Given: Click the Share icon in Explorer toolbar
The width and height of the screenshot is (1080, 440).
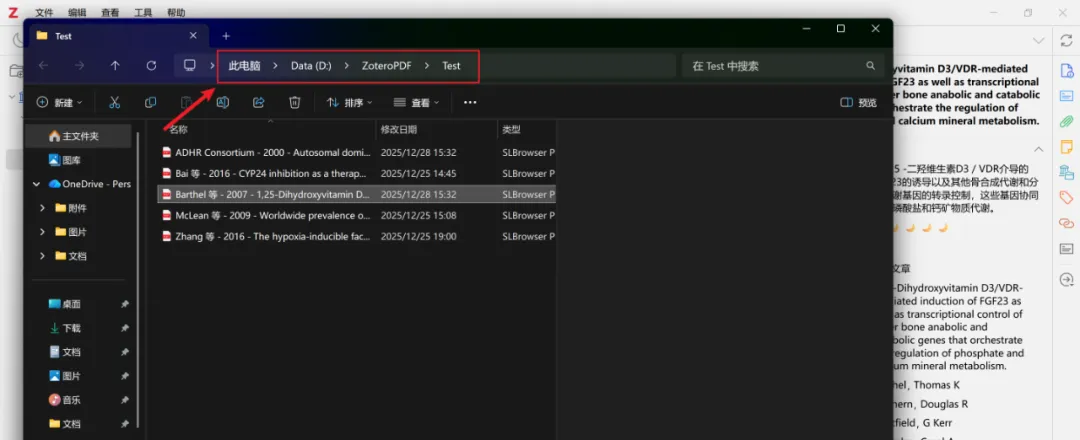Looking at the screenshot, I should (x=259, y=102).
